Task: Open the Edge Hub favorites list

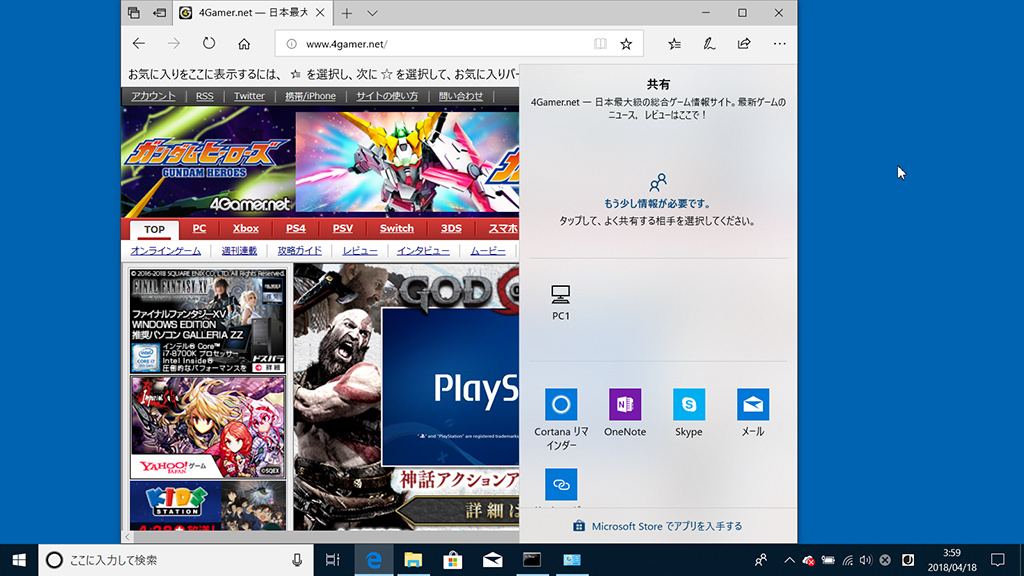Action: pos(675,44)
